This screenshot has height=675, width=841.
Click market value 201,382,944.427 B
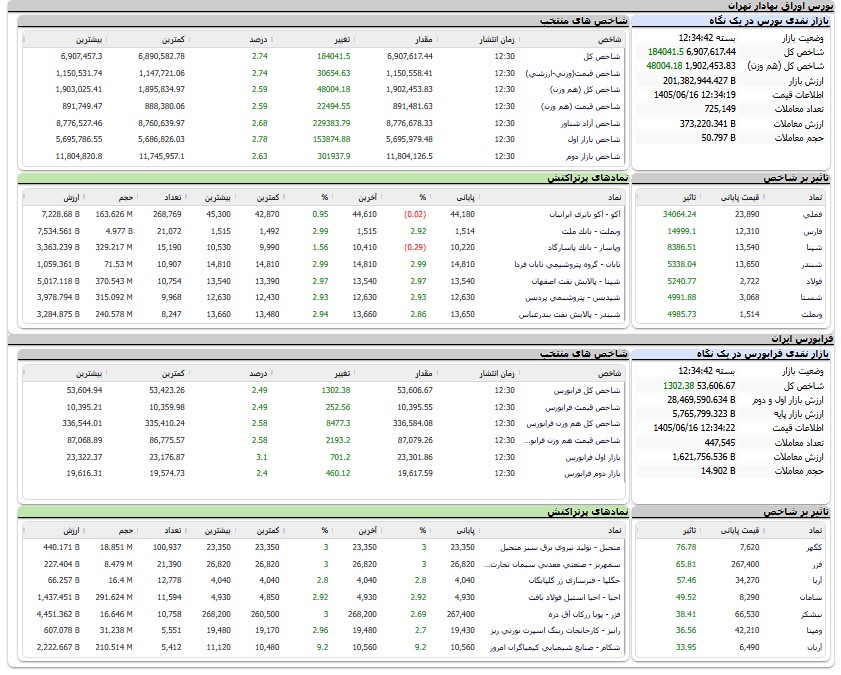click(699, 81)
